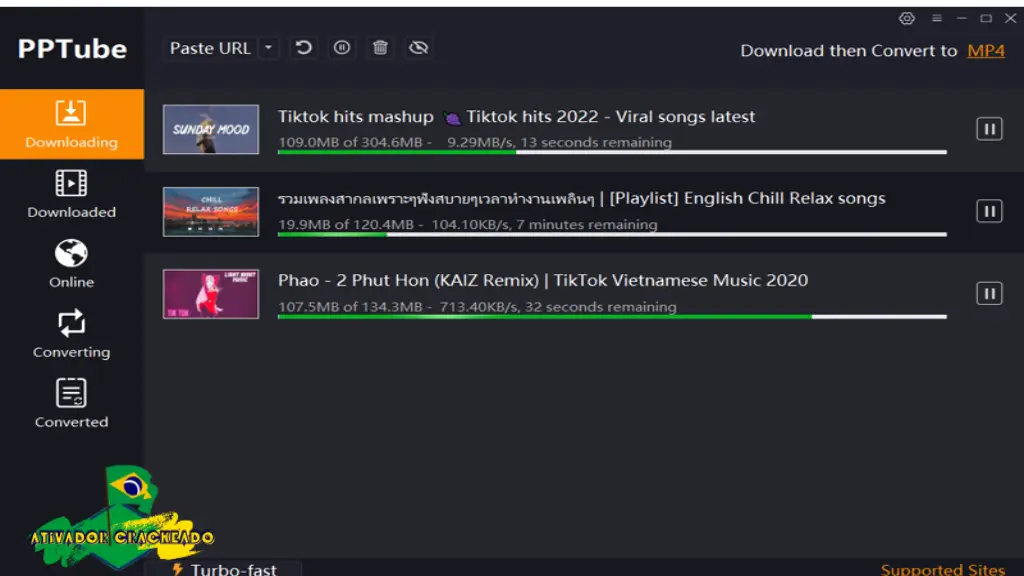Change the MP4 output format link
Image resolution: width=1024 pixels, height=576 pixels.
[x=985, y=50]
